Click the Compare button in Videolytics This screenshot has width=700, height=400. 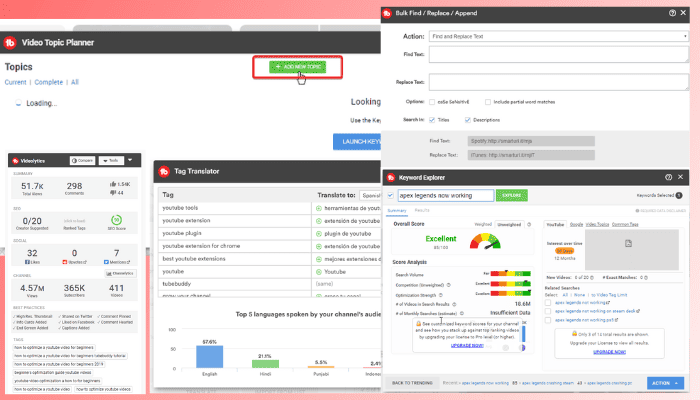tap(83, 160)
